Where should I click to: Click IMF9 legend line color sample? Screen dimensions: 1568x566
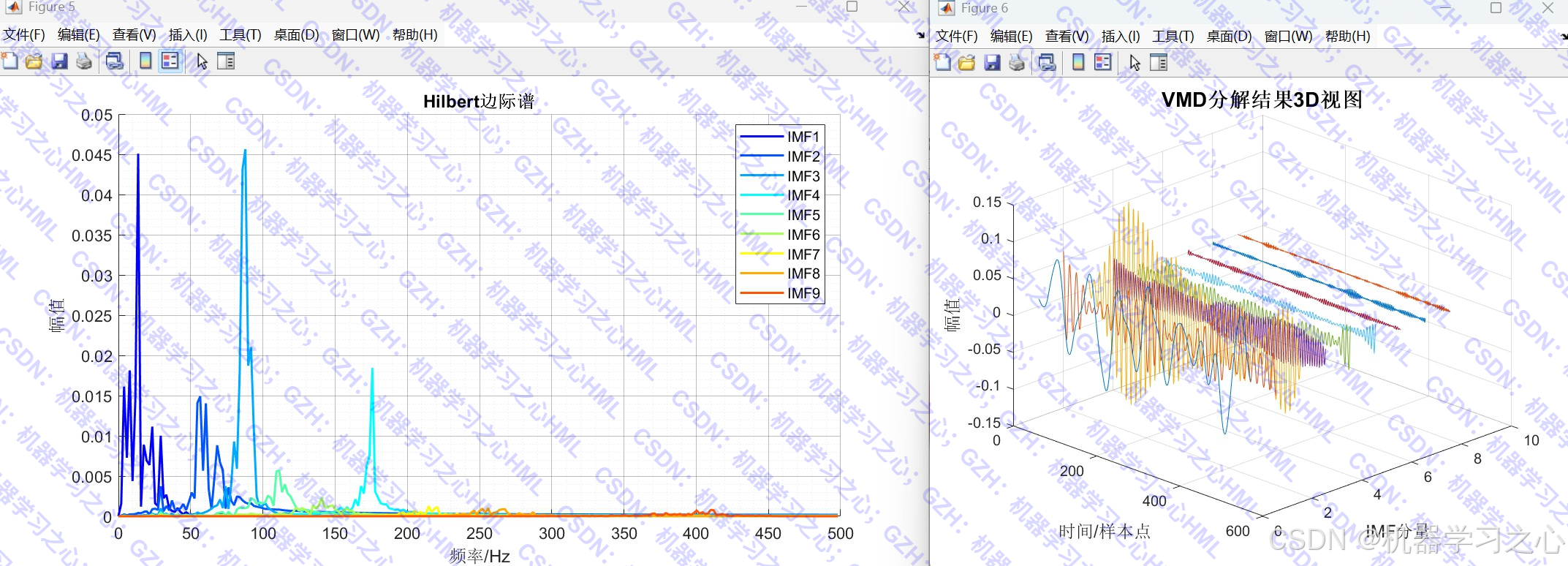(x=762, y=293)
